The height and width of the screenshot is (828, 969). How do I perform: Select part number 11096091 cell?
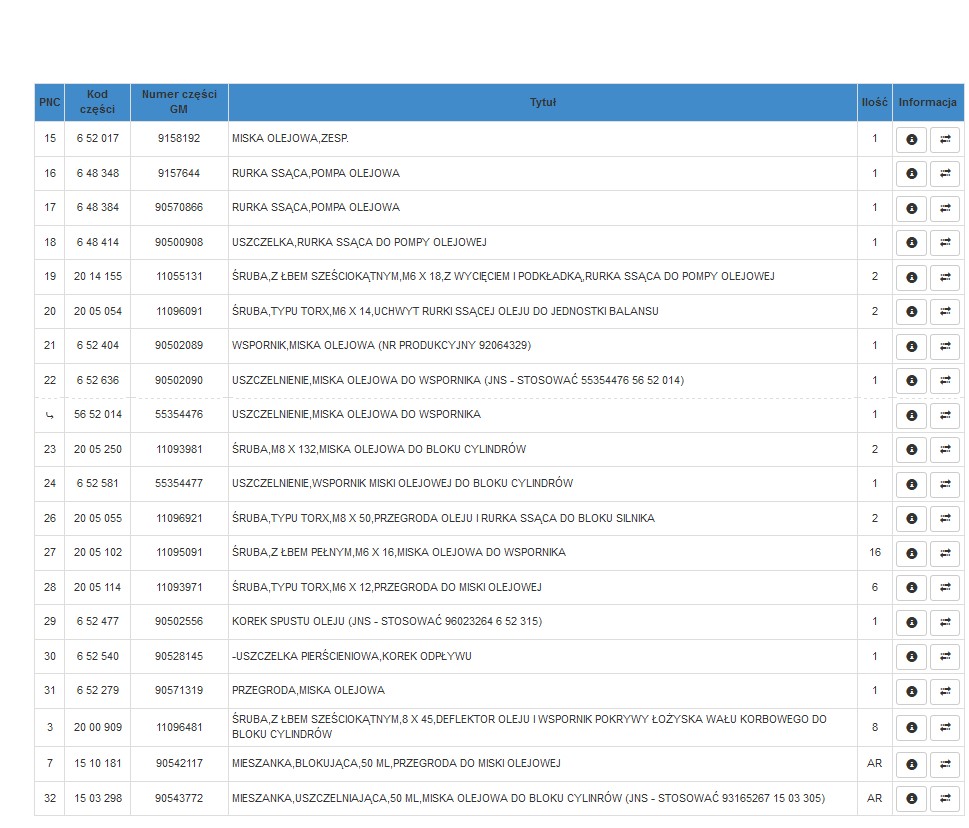coord(179,312)
